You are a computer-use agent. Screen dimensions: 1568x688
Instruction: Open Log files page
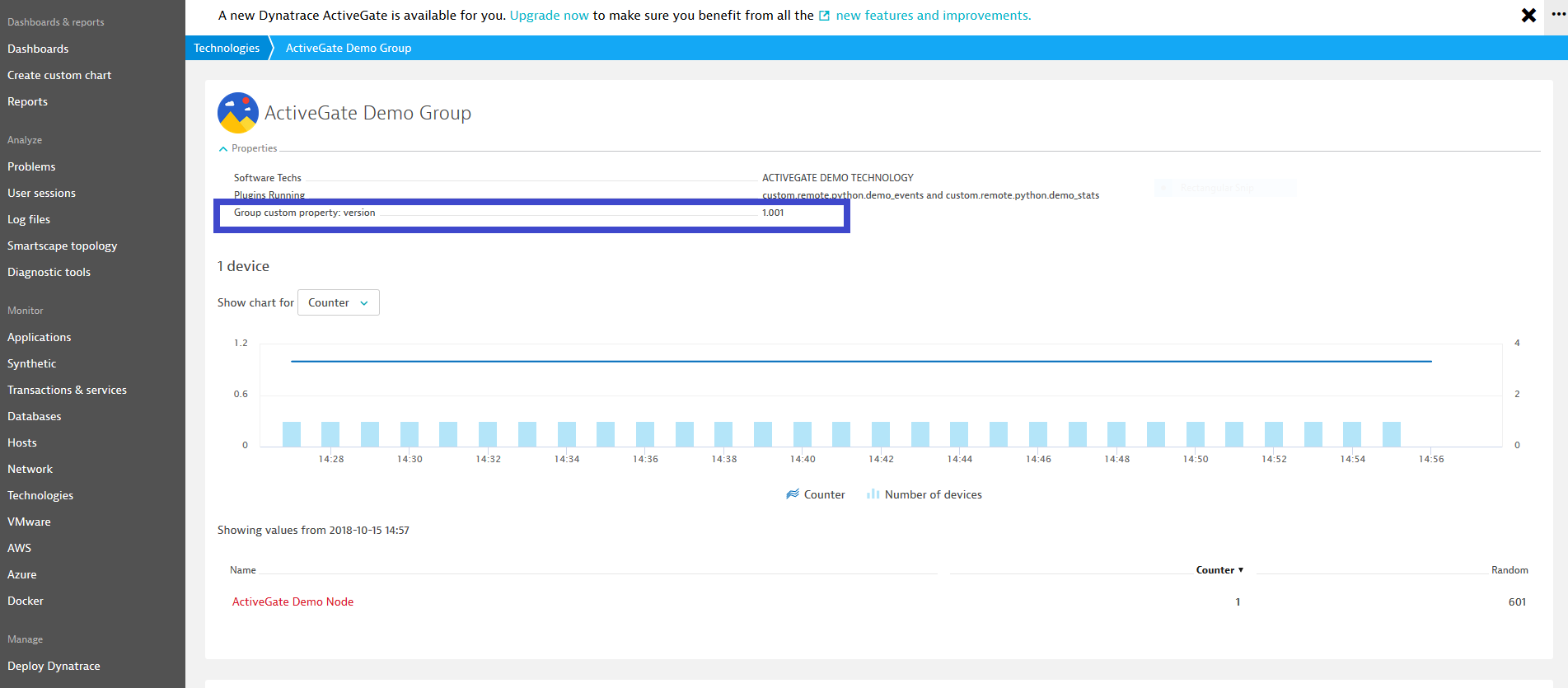coord(29,219)
